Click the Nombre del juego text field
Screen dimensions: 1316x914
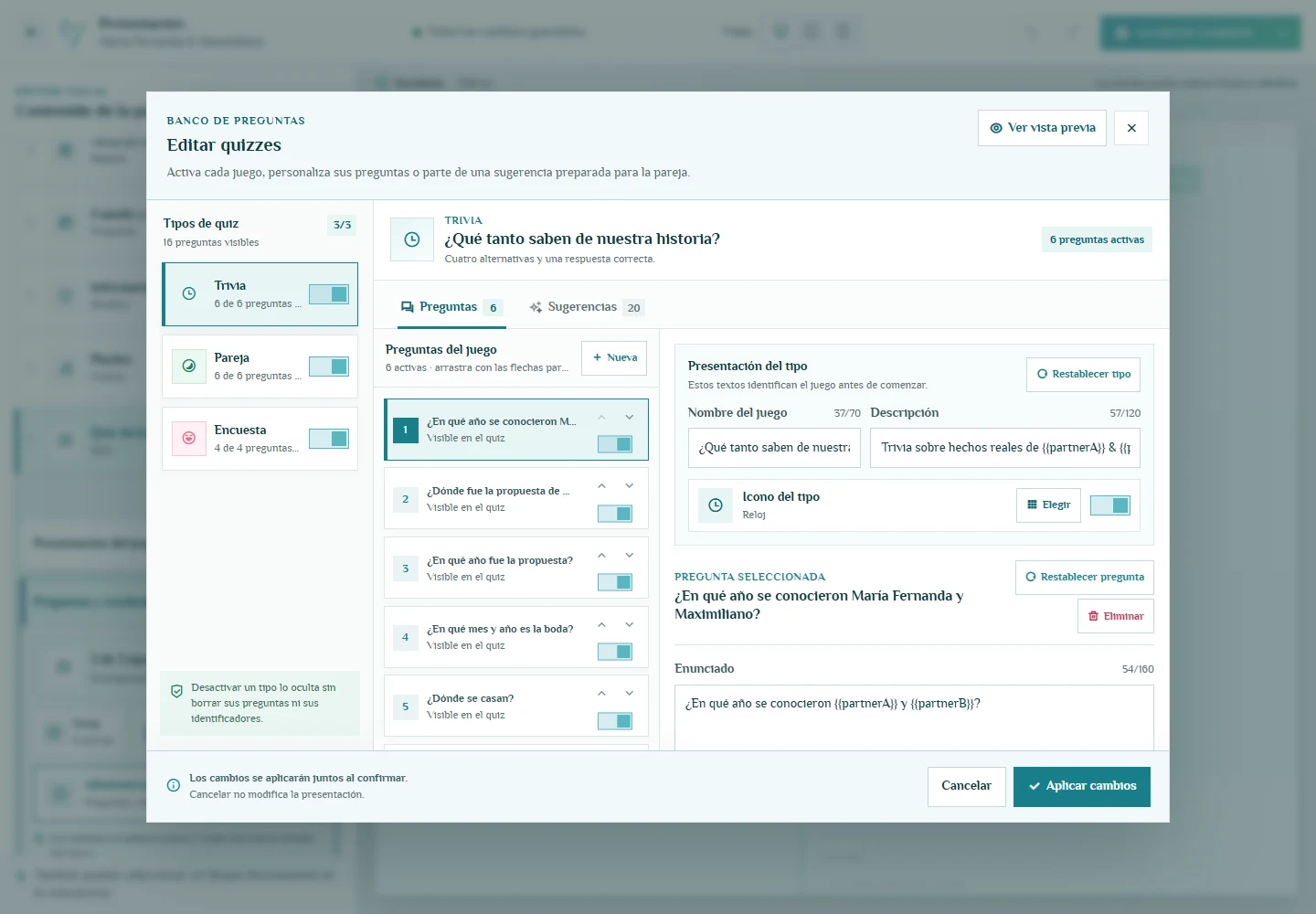click(774, 448)
